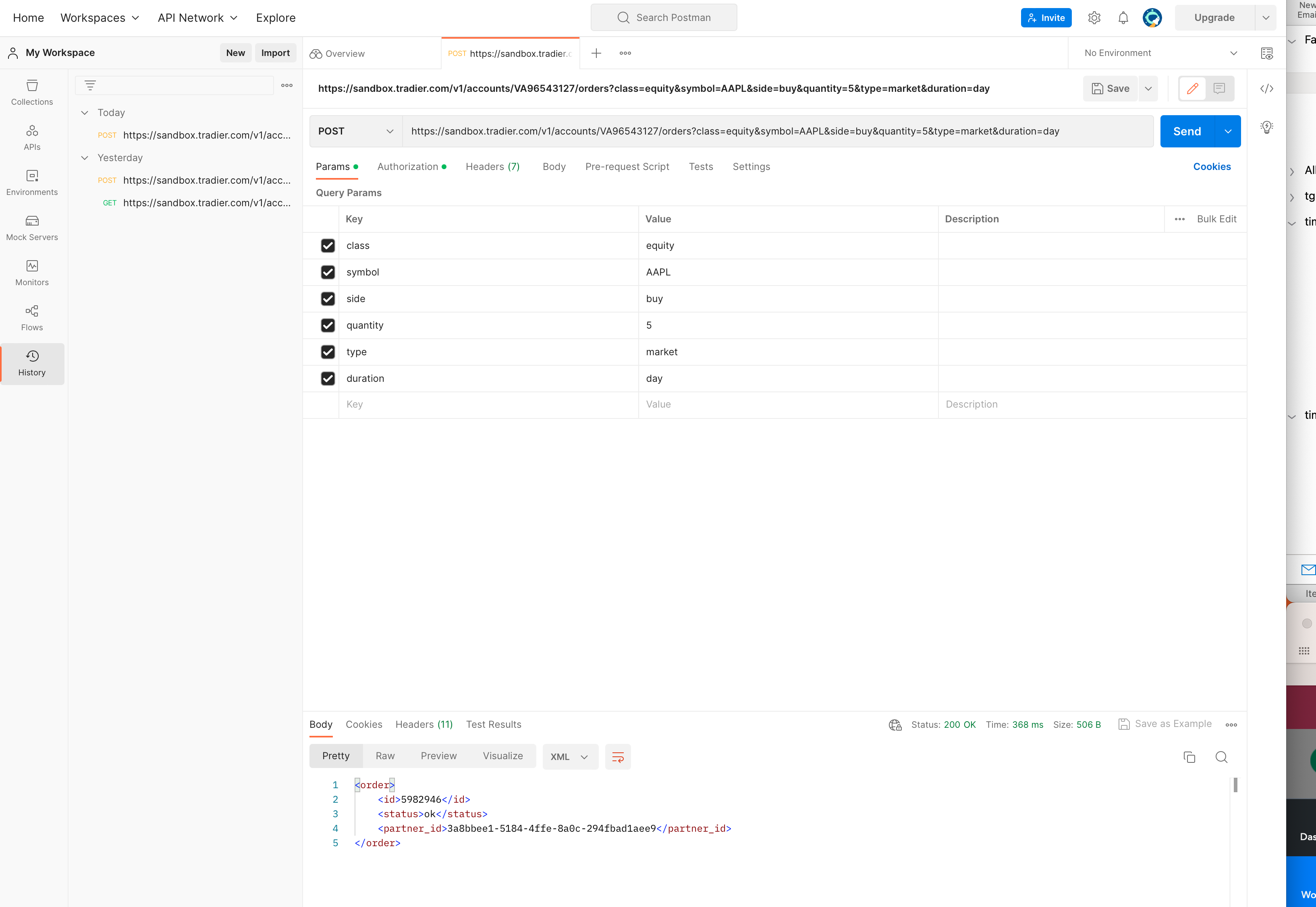Open Bulk Edit for query params
Viewport: 1316px width, 907px height.
(1216, 220)
